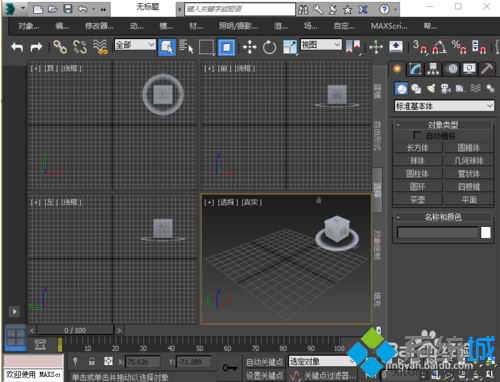This screenshot has width=500, height=382.
Task: Click the 长方体 box button
Action: click(418, 148)
